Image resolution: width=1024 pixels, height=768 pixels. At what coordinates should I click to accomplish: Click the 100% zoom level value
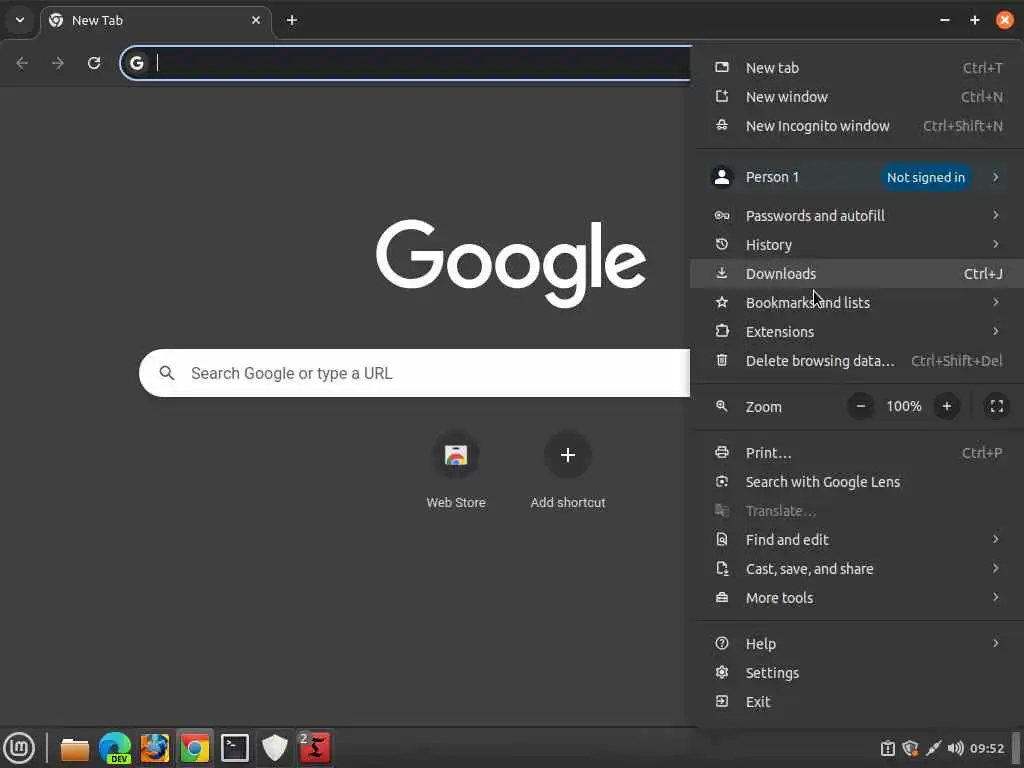click(904, 406)
